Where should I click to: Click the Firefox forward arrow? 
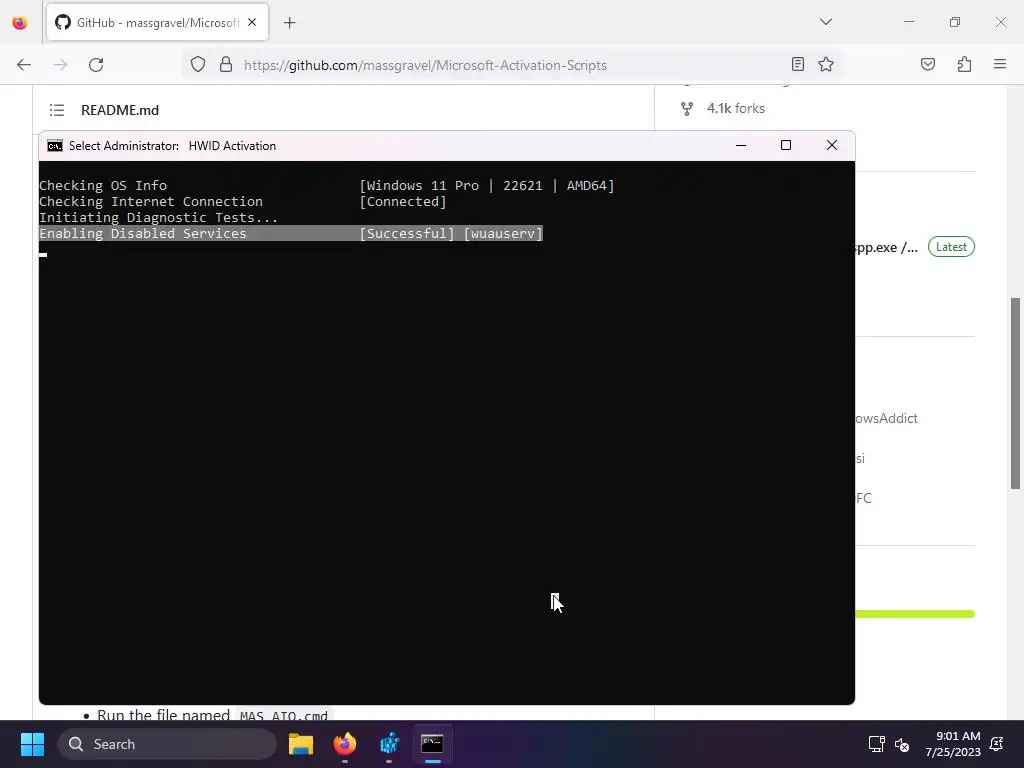click(x=60, y=65)
